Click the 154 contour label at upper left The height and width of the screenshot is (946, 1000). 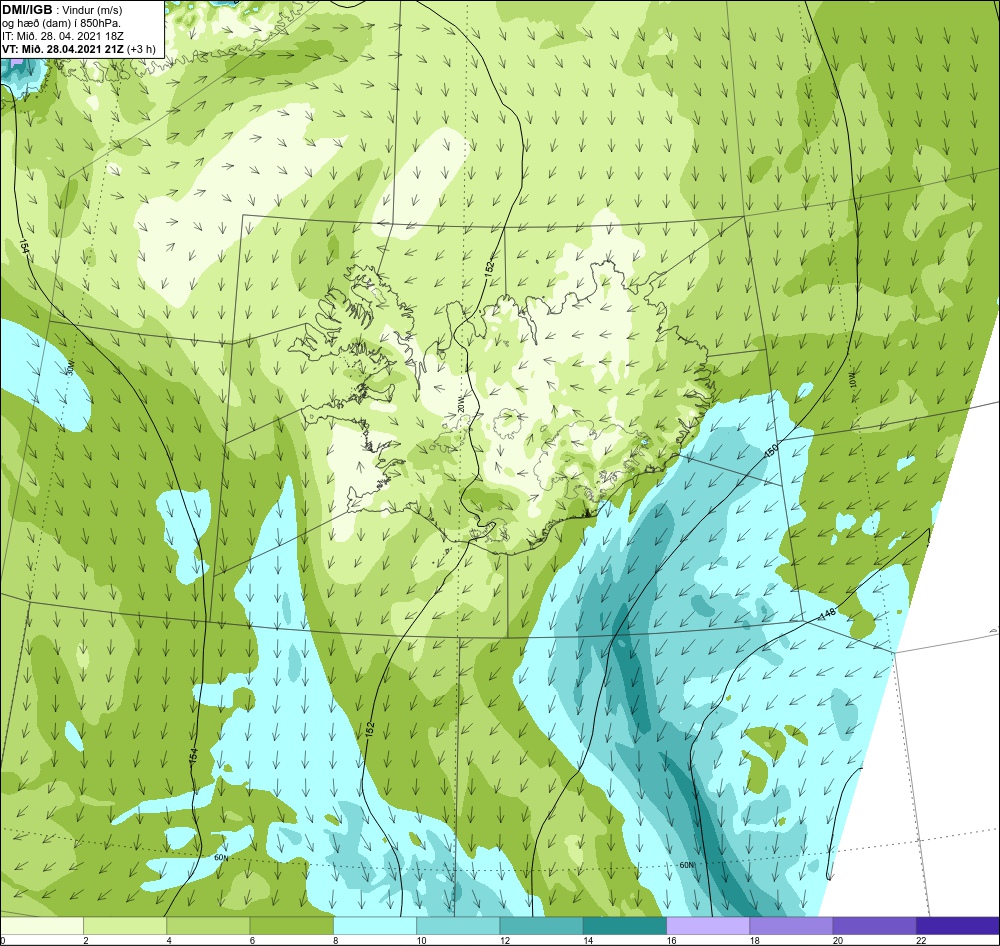pyautogui.click(x=24, y=247)
